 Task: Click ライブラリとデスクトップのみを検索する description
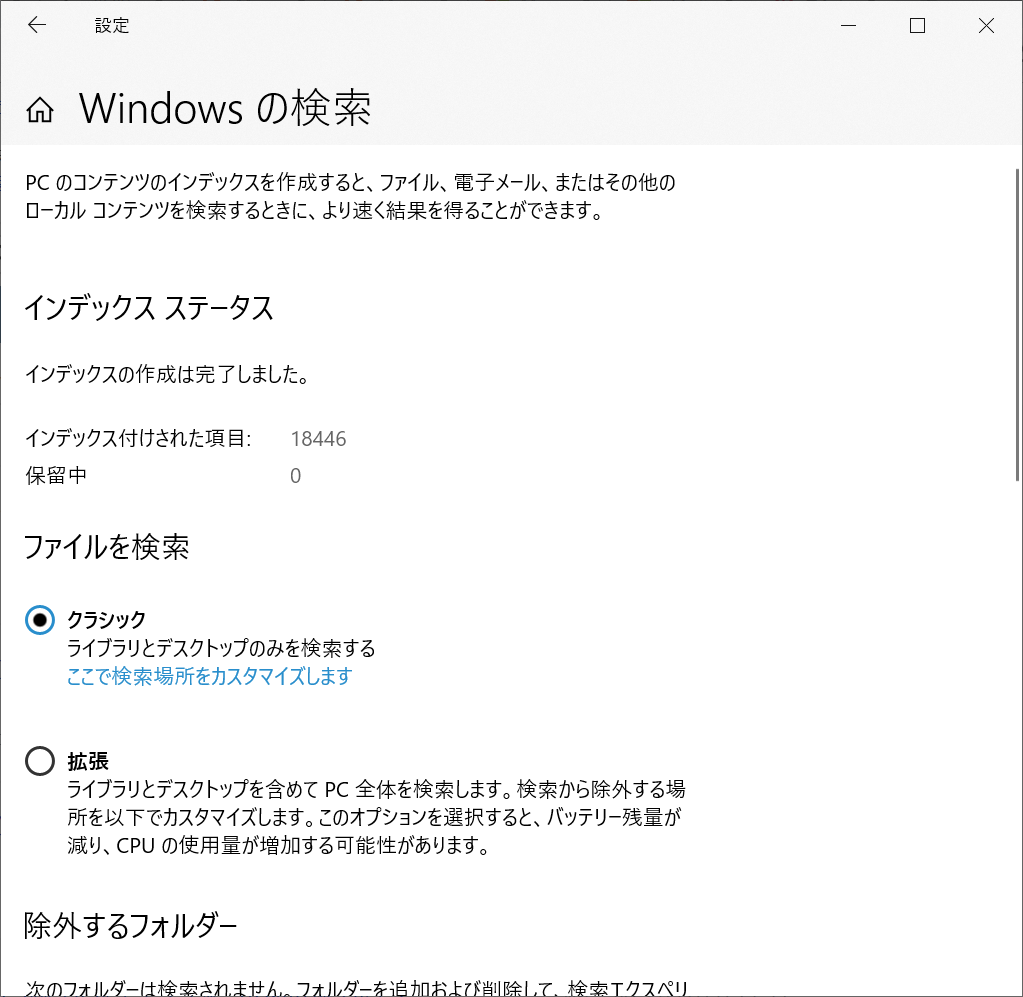222,648
